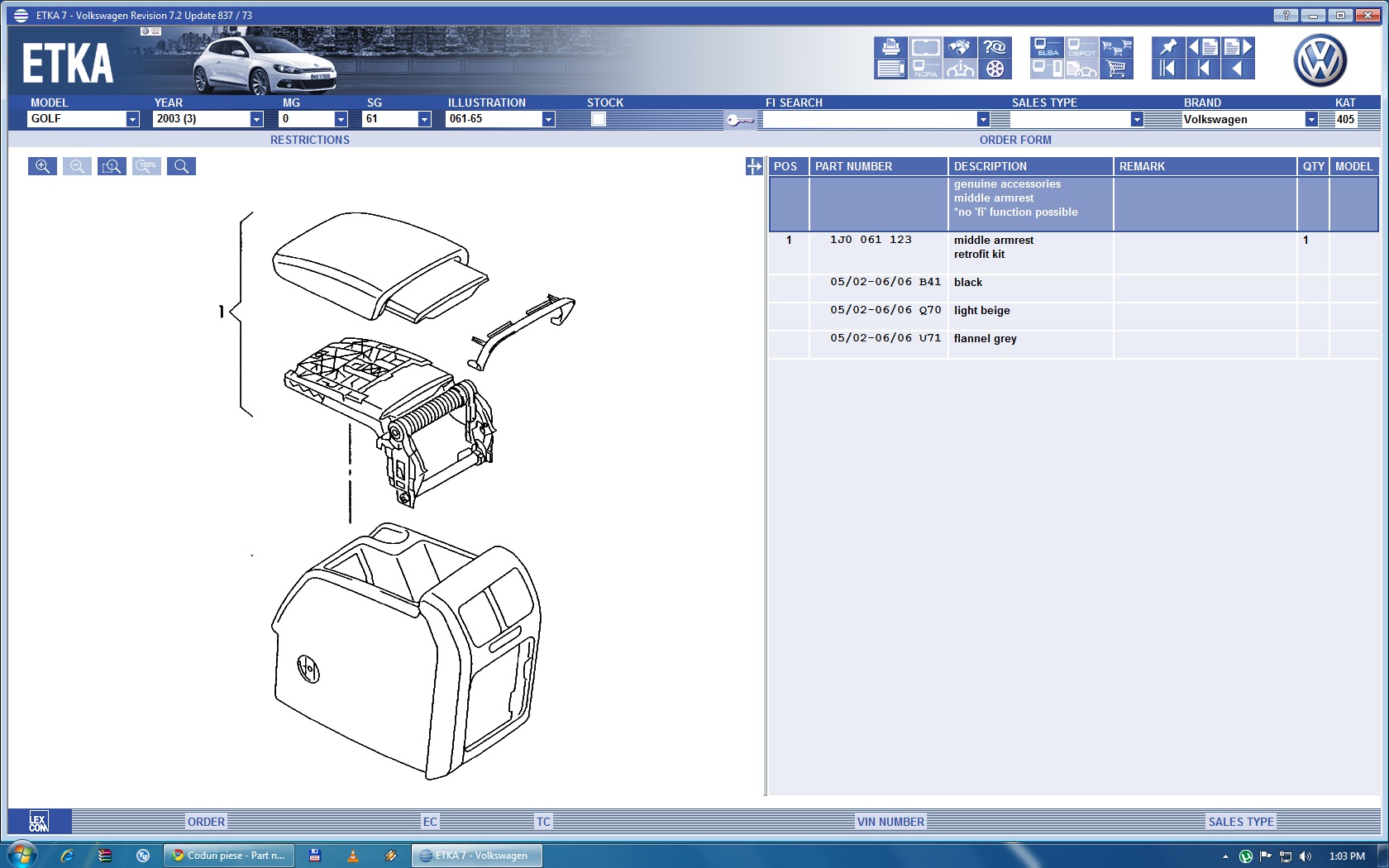Click the zoom-to-area magnifier icon
This screenshot has height=868, width=1389.
point(112,166)
